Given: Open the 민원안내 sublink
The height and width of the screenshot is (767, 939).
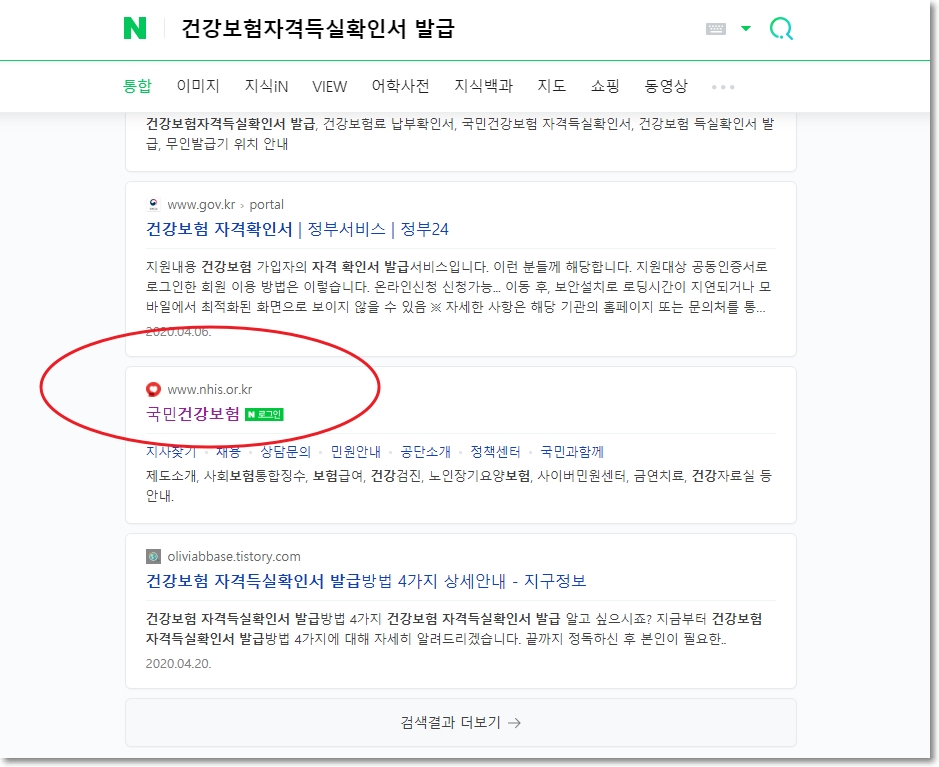Looking at the screenshot, I should (356, 451).
